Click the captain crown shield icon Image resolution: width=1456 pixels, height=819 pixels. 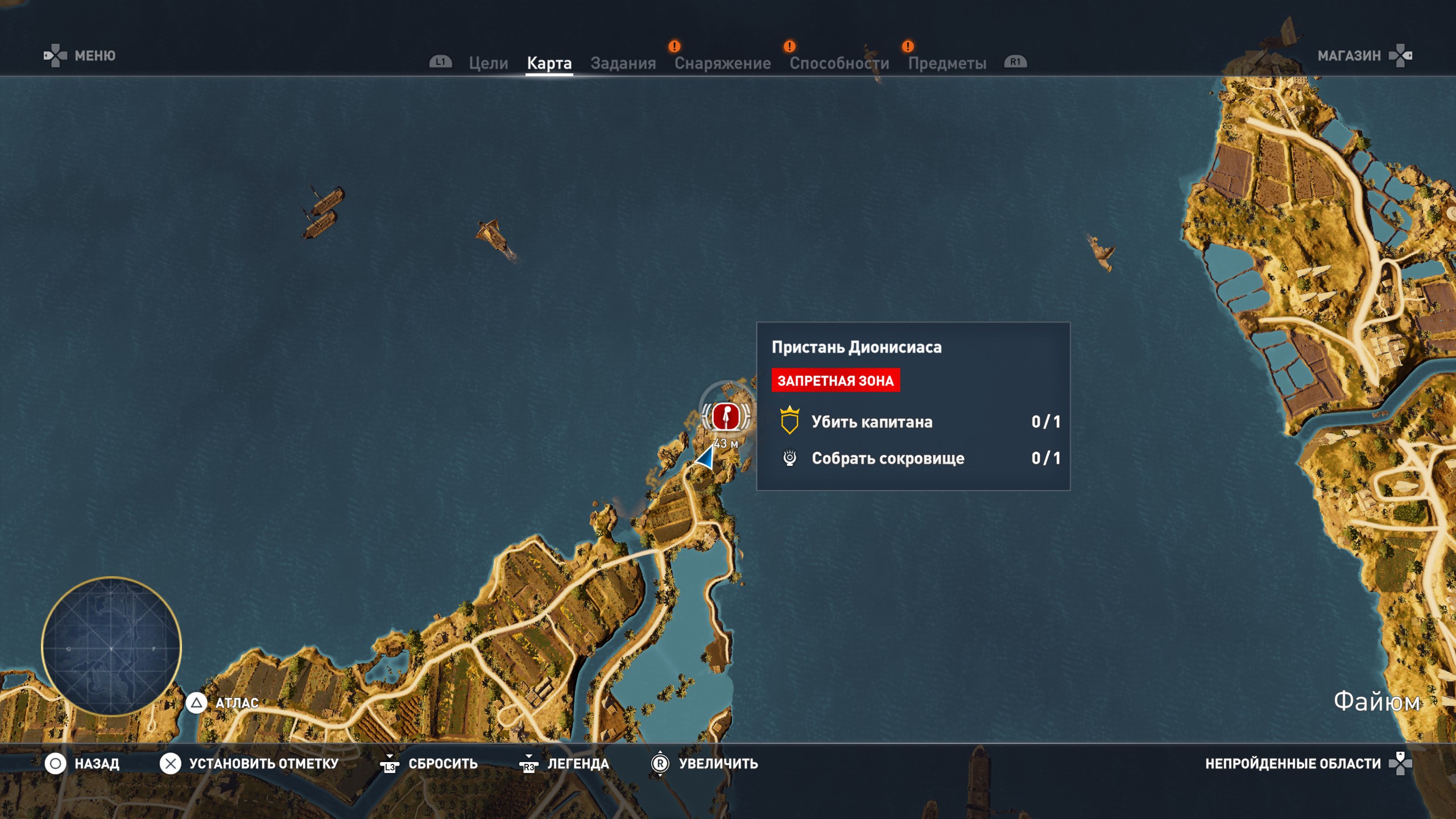point(789,420)
